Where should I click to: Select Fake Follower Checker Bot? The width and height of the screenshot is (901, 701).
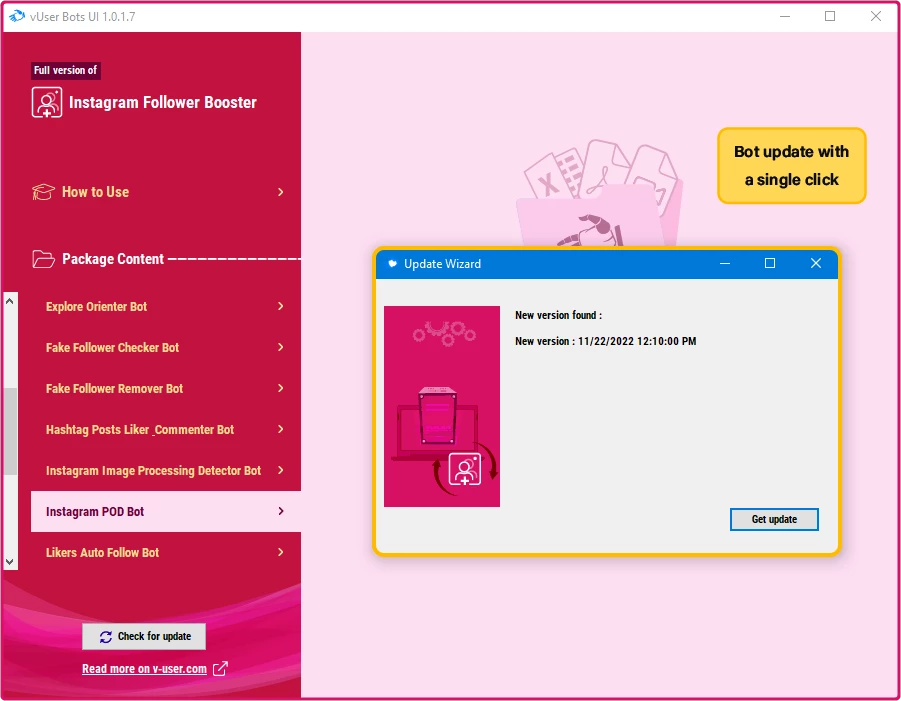pyautogui.click(x=165, y=347)
